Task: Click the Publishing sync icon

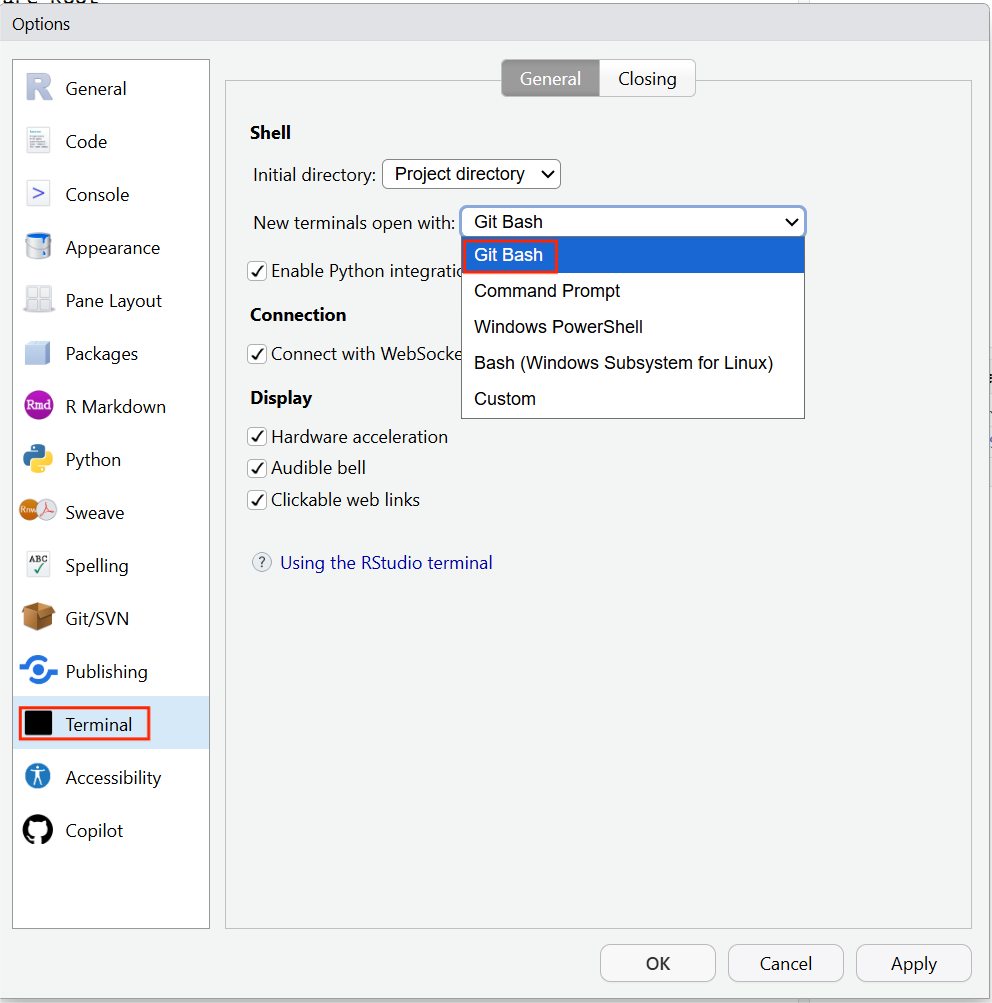Action: [x=38, y=670]
